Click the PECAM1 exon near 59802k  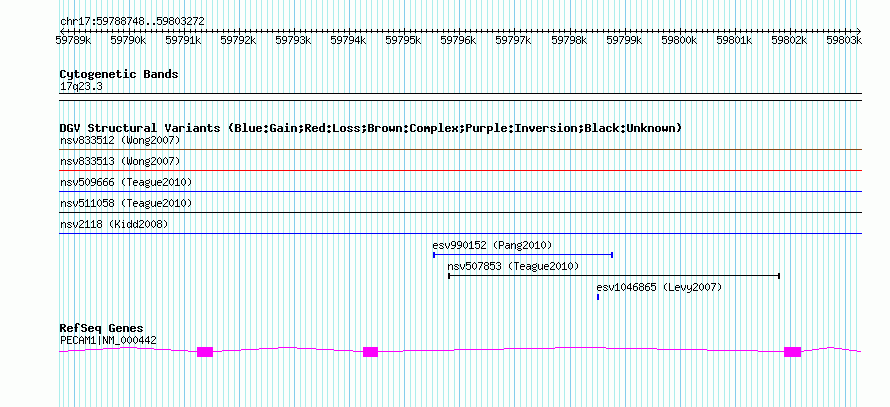[792, 352]
